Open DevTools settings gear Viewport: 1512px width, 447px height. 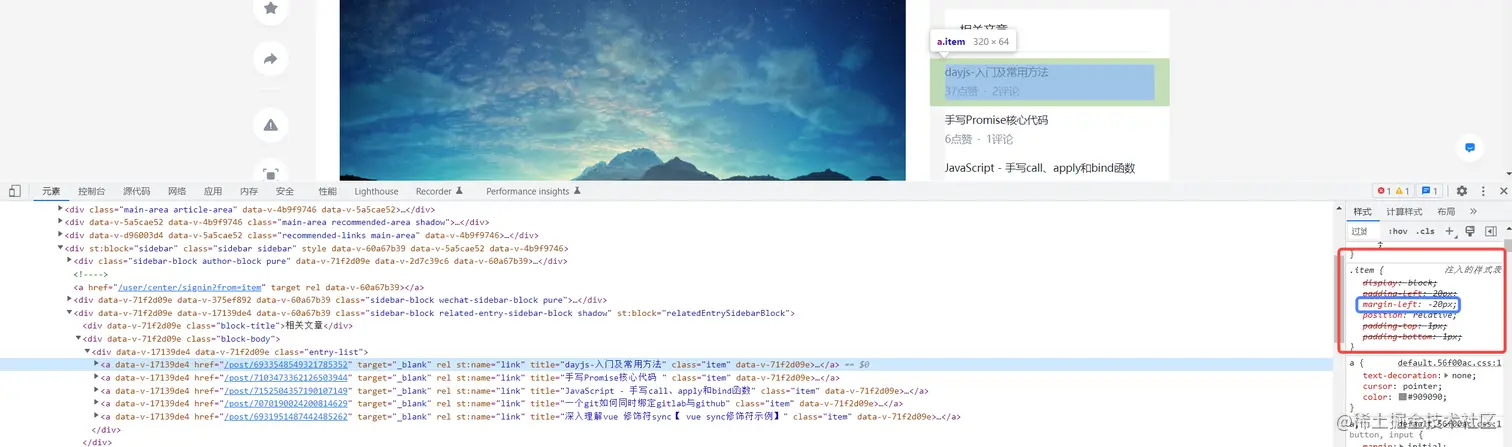(1461, 191)
